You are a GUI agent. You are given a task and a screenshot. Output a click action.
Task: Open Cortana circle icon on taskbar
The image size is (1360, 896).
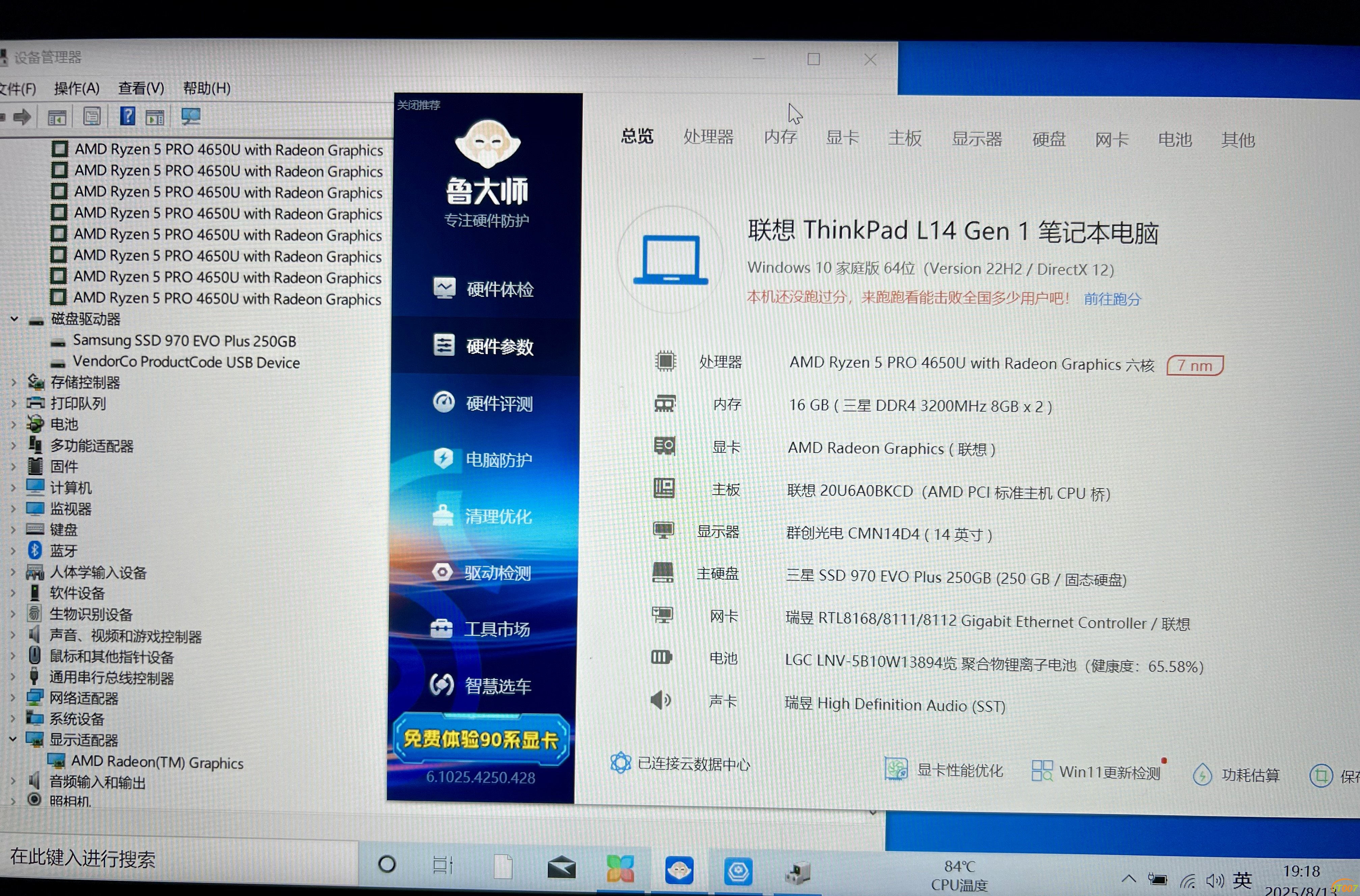tap(387, 864)
